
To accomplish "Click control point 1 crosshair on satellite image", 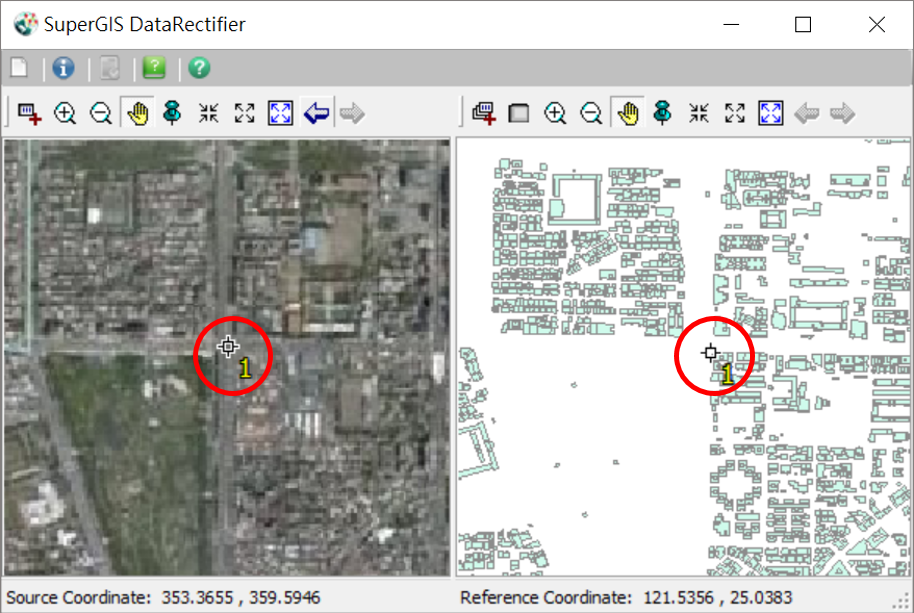I will 228,347.
